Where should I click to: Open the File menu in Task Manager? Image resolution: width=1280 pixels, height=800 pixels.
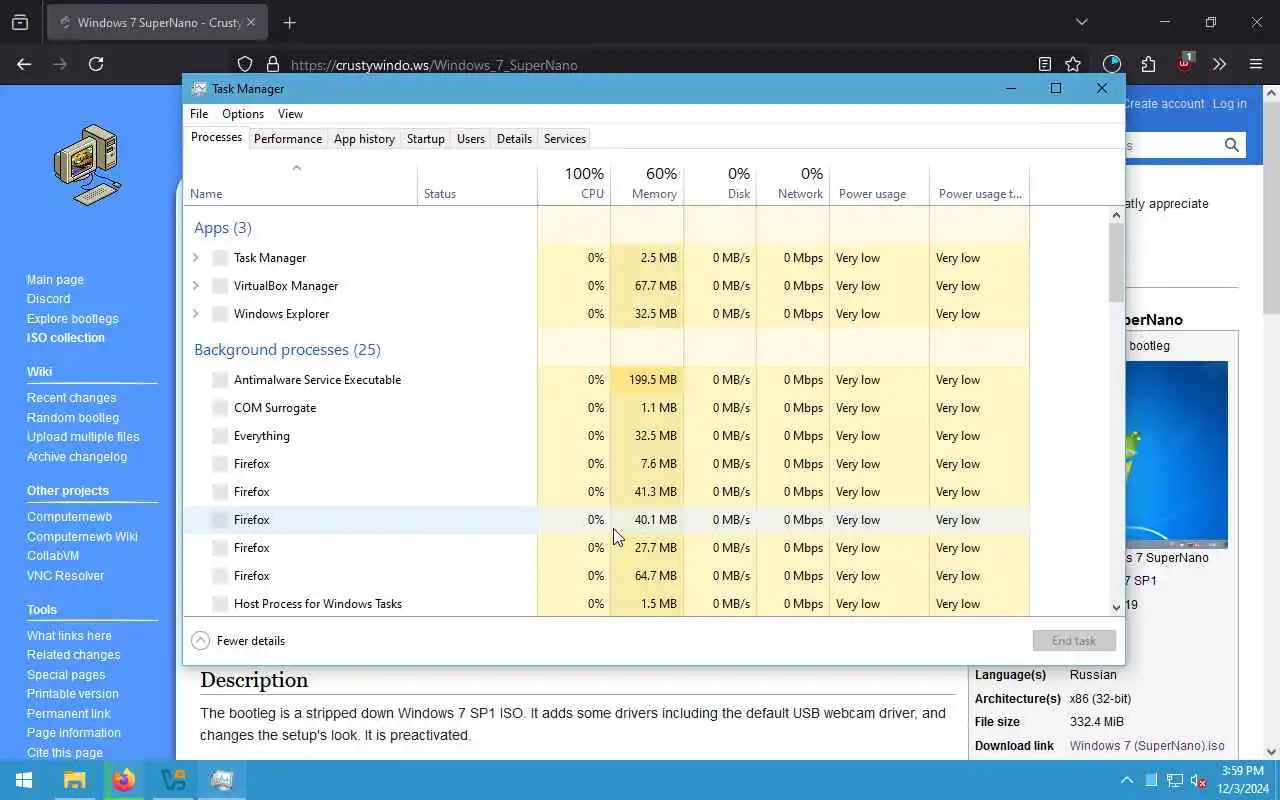(199, 114)
